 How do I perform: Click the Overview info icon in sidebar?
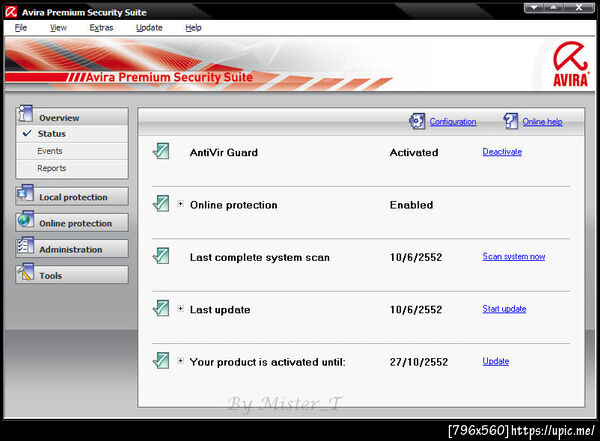pos(24,114)
